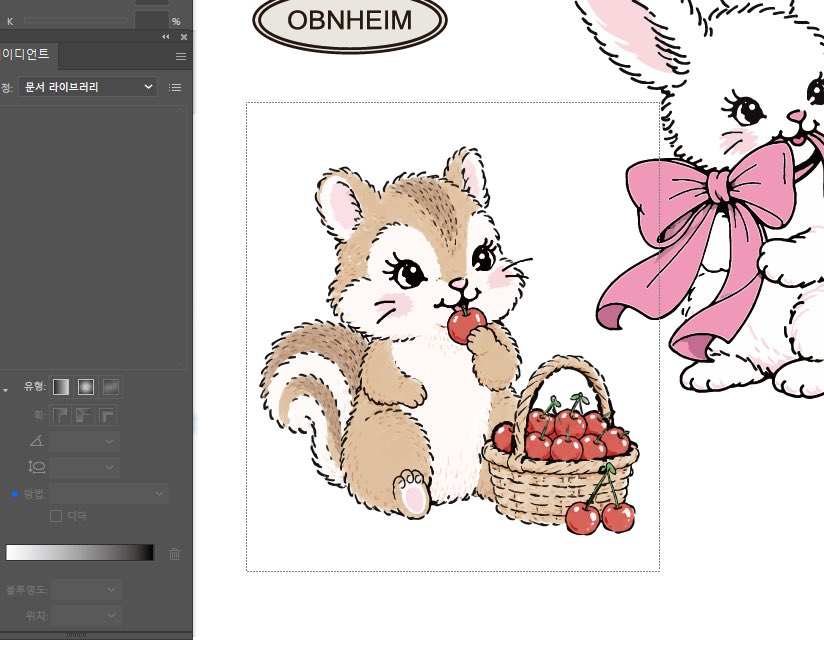Apply gradient within stroke option
Viewport: 824px width, 667px height.
(x=59, y=415)
